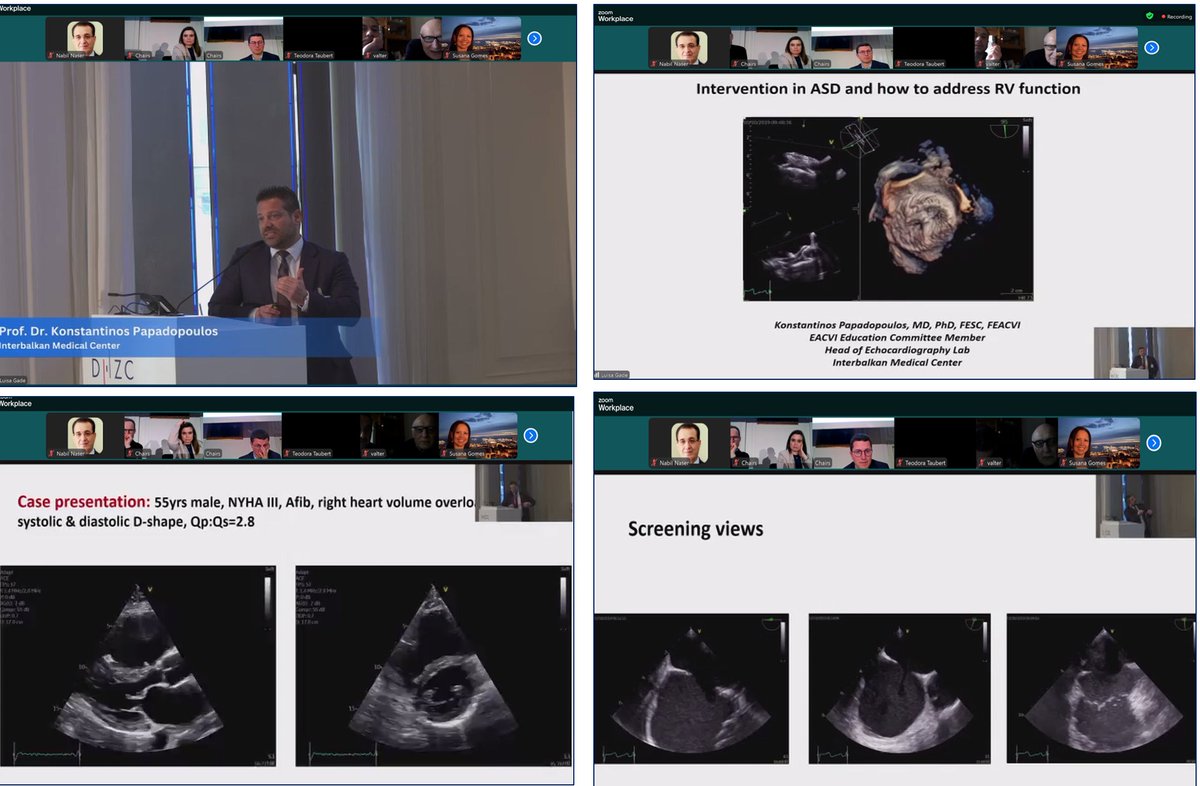Select Nabil Naser thumbnail in Case presentation window
This screenshot has width=1200, height=786.
click(x=85, y=436)
